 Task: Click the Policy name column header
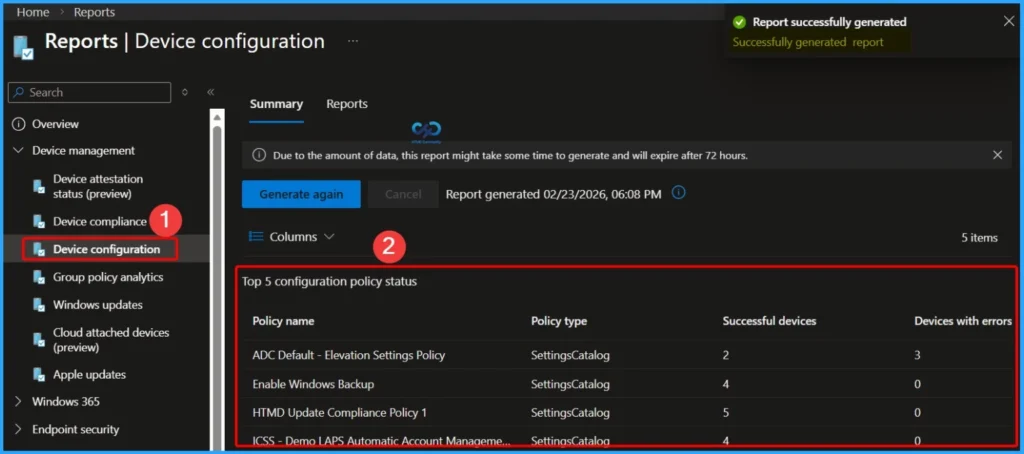[283, 321]
